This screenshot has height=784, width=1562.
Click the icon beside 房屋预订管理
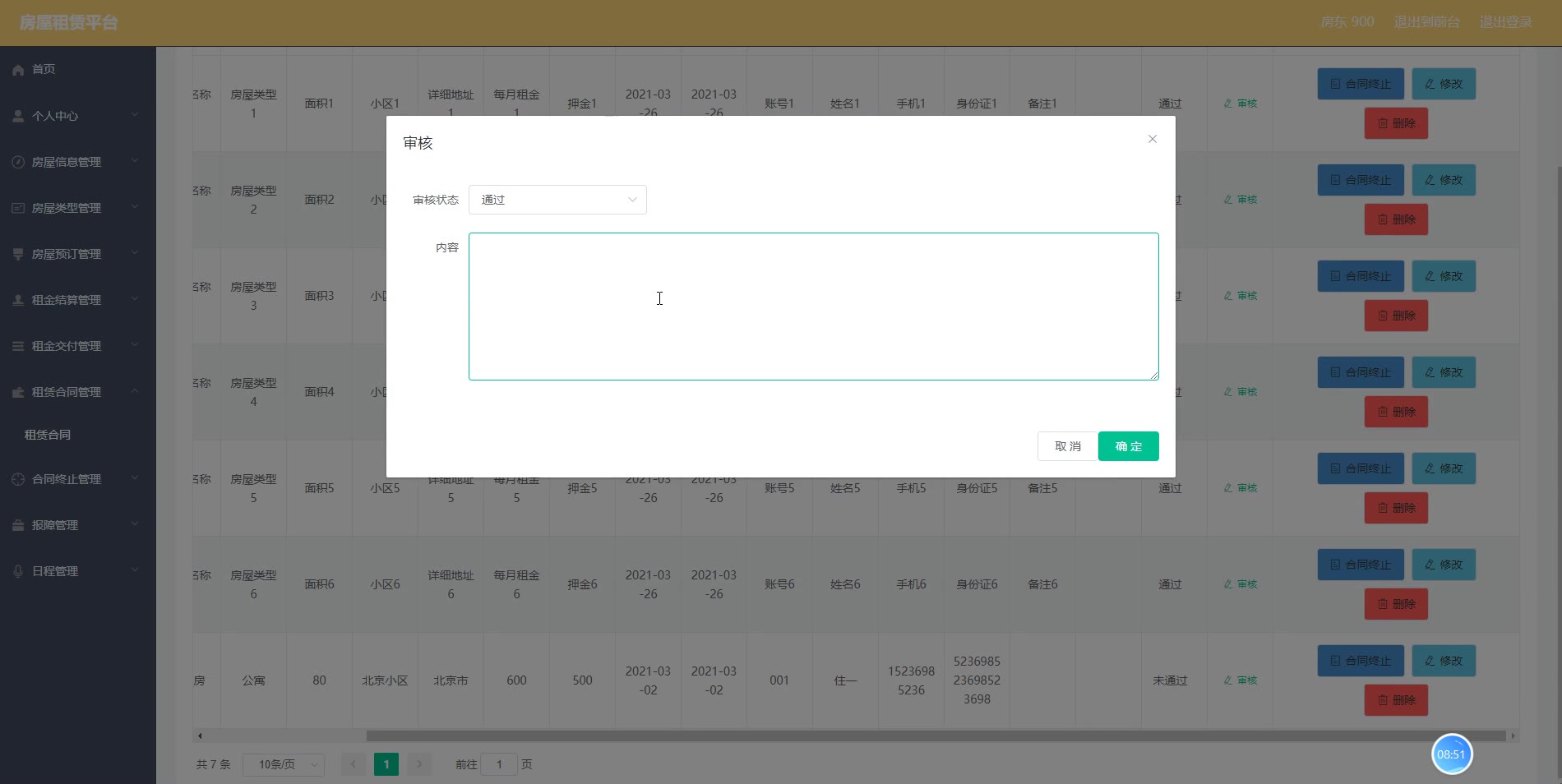[18, 254]
